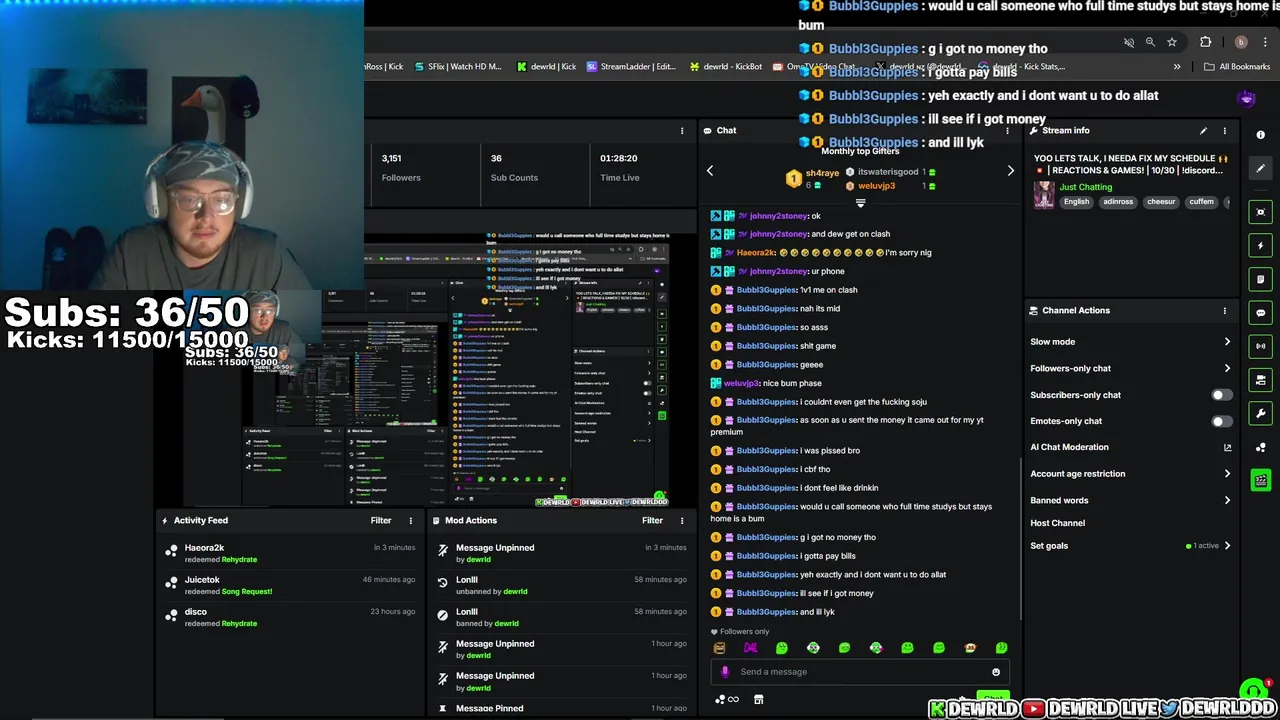1280x720 pixels.
Task: Click the pencil icon in right sidebar
Action: (x=1260, y=169)
